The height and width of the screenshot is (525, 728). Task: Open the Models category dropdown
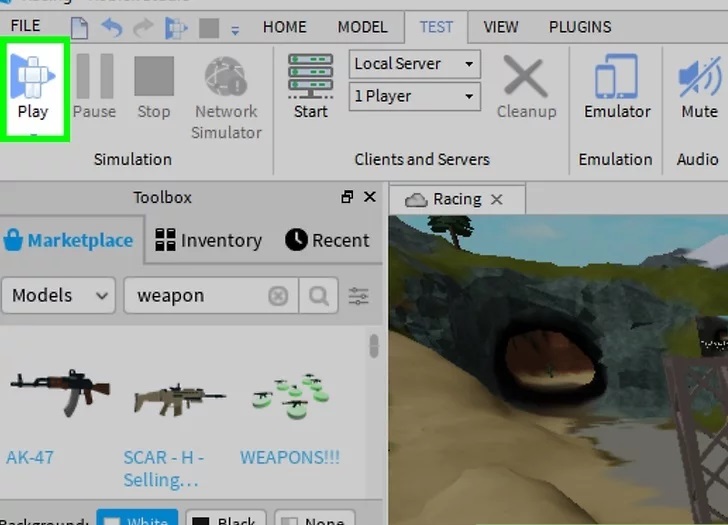click(58, 295)
